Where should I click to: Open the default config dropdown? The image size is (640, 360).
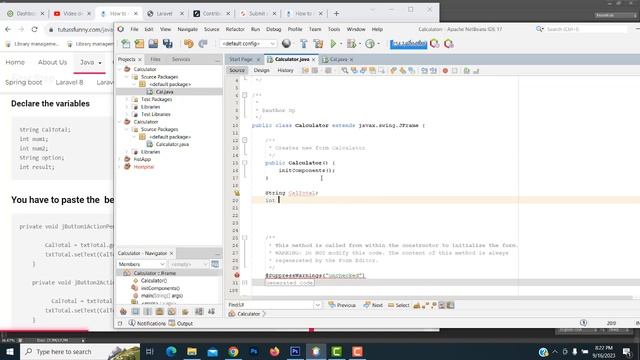tap(248, 44)
